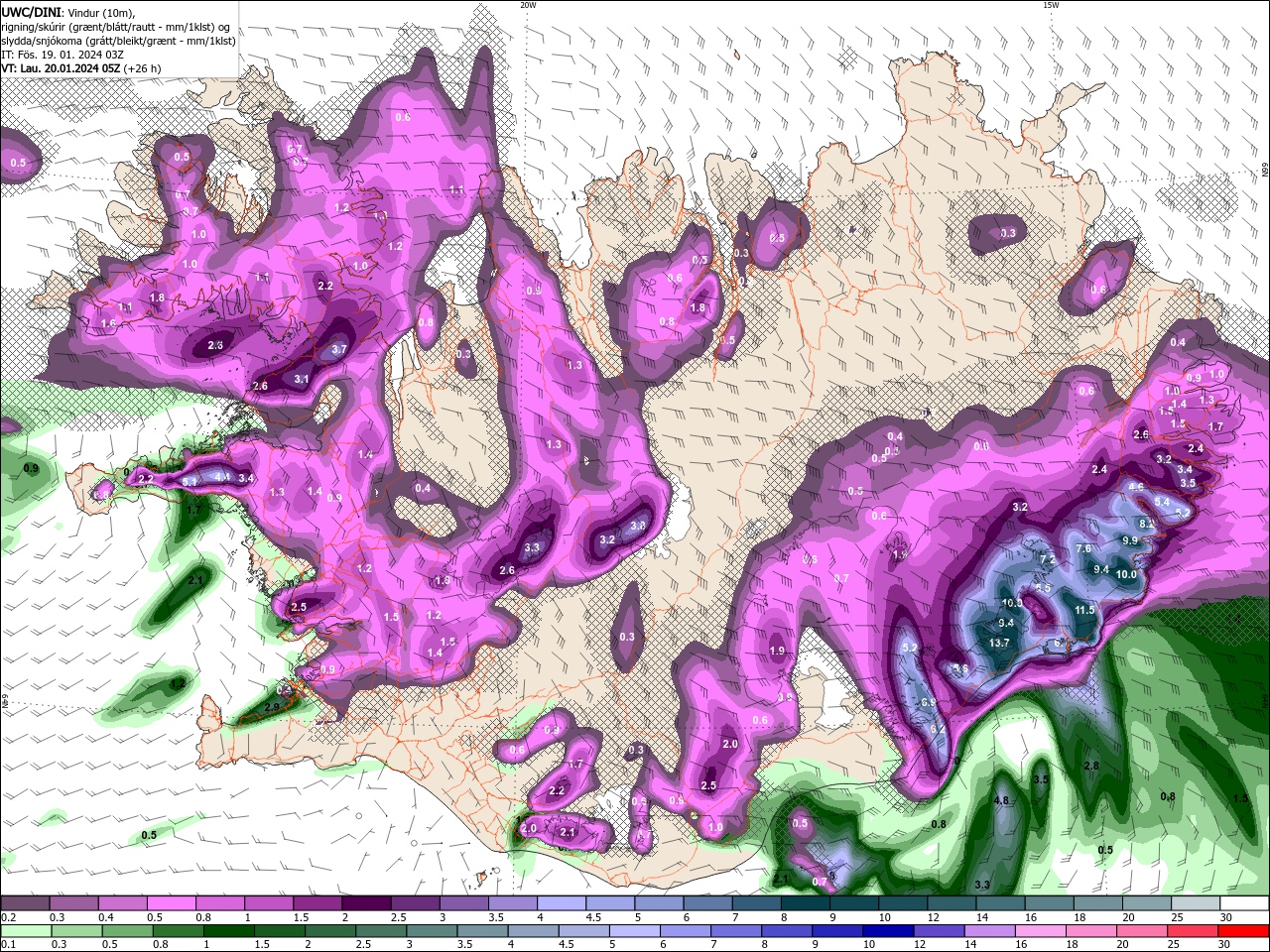
Task: Click the 20W longitude label
Action: 527,5
